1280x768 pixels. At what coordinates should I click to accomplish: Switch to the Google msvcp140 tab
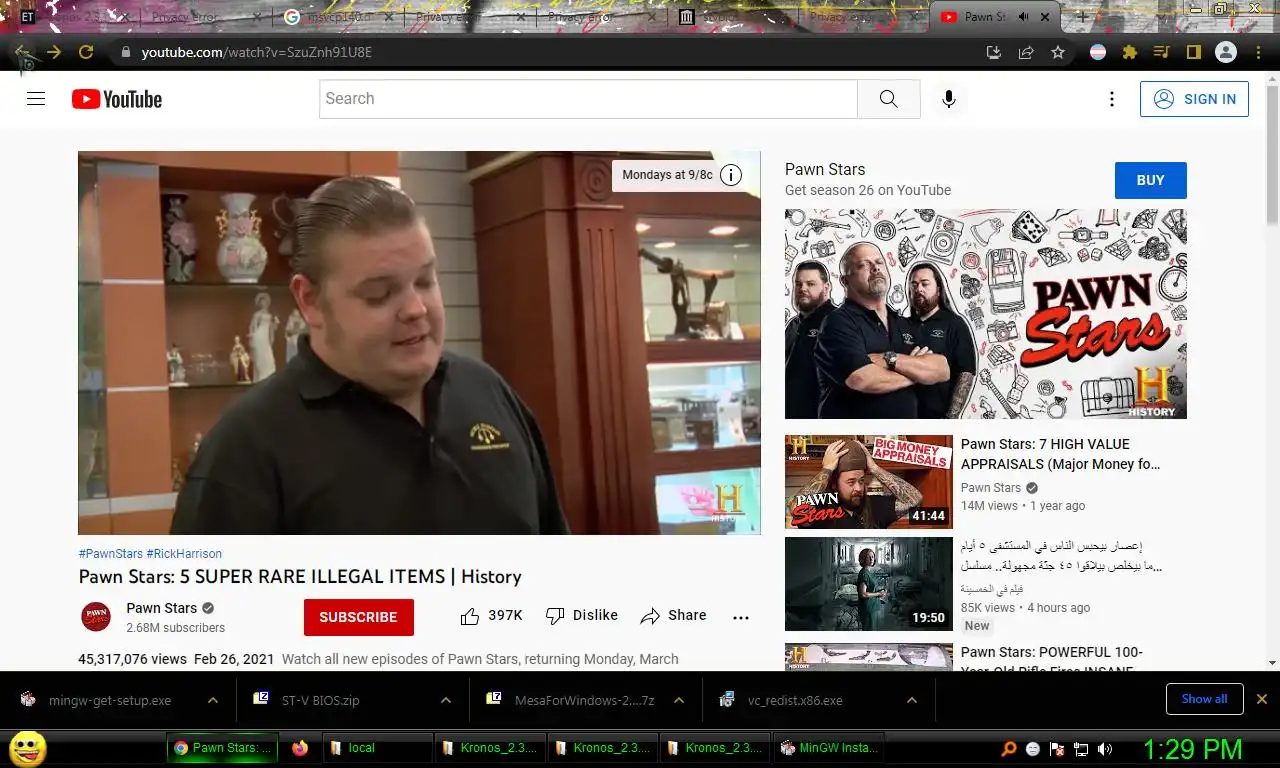pyautogui.click(x=336, y=17)
